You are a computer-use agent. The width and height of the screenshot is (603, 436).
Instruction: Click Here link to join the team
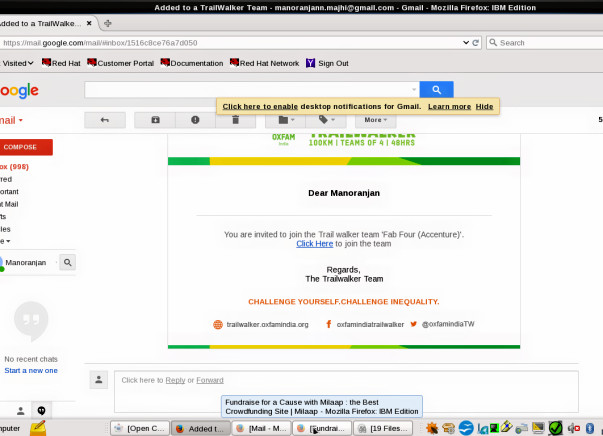click(x=315, y=244)
